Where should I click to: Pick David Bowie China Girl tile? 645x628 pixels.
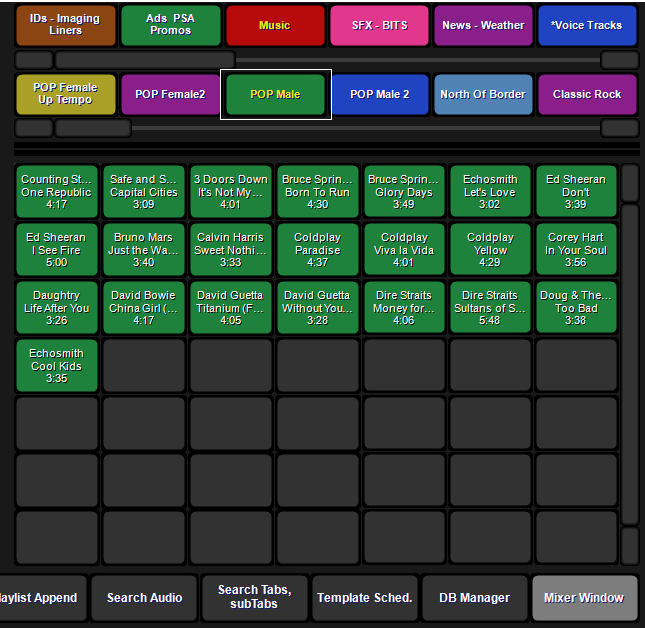[144, 308]
